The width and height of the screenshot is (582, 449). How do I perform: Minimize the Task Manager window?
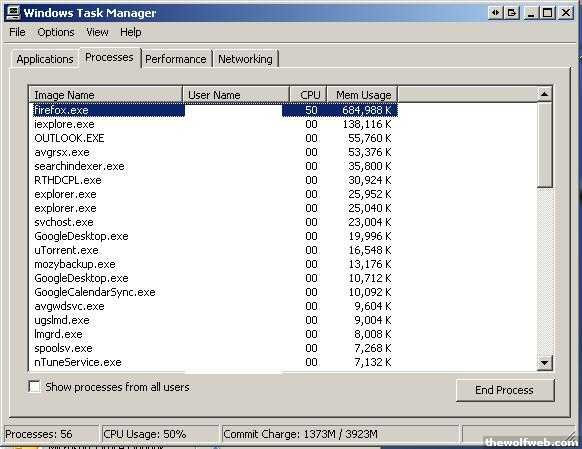531,13
